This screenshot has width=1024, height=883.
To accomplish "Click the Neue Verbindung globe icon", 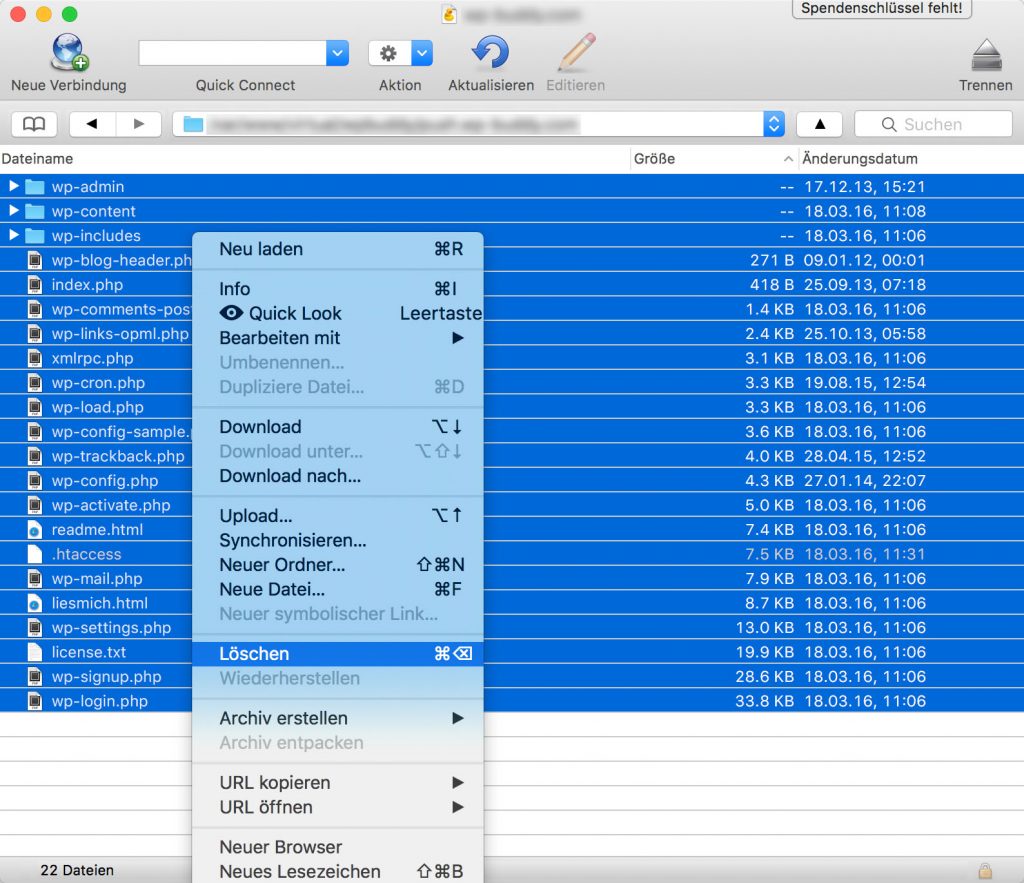I will [x=69, y=53].
